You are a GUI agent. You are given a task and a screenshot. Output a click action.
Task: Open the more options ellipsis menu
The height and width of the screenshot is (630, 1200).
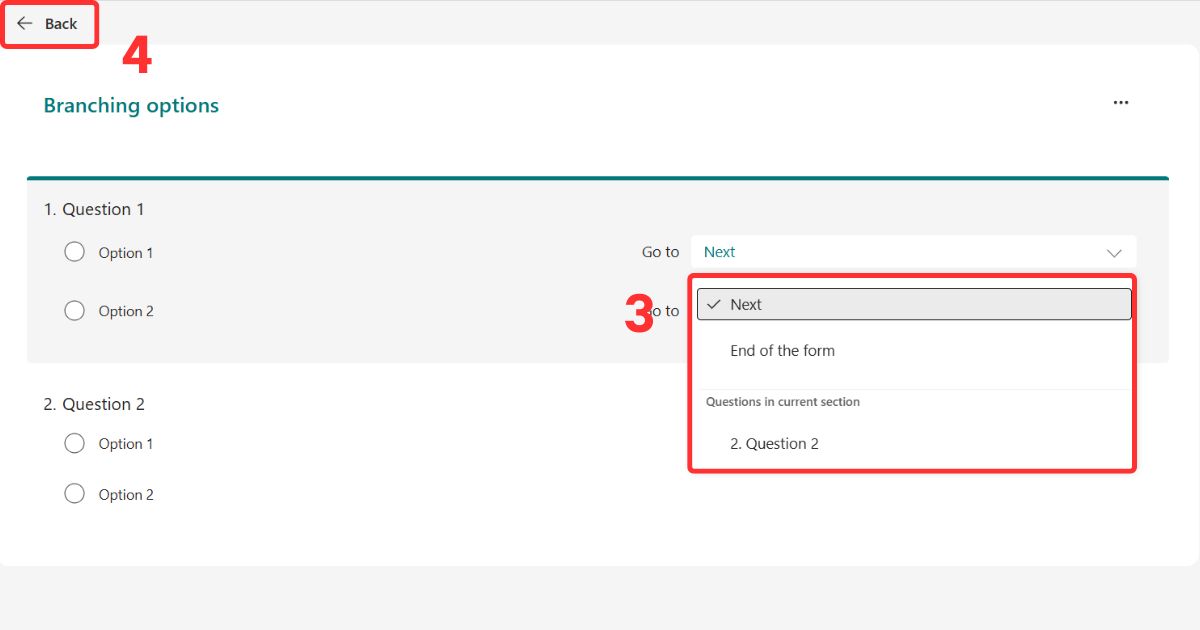pyautogui.click(x=1120, y=102)
